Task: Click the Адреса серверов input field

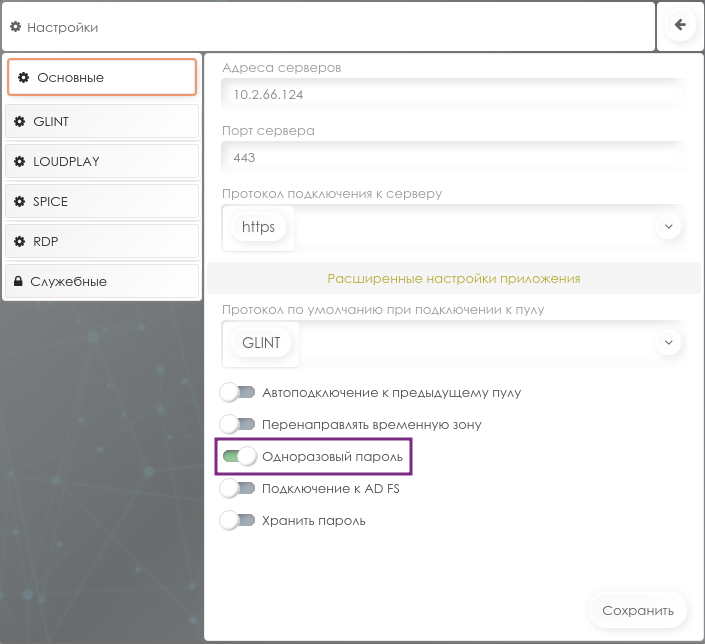Action: pyautogui.click(x=453, y=96)
